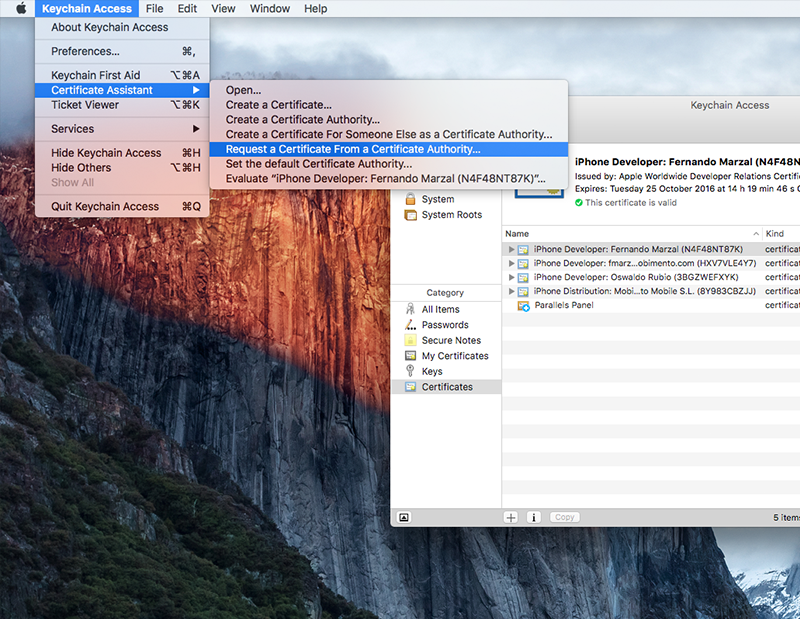
Task: Toggle the keychains list show/hide icon
Action: [x=404, y=517]
